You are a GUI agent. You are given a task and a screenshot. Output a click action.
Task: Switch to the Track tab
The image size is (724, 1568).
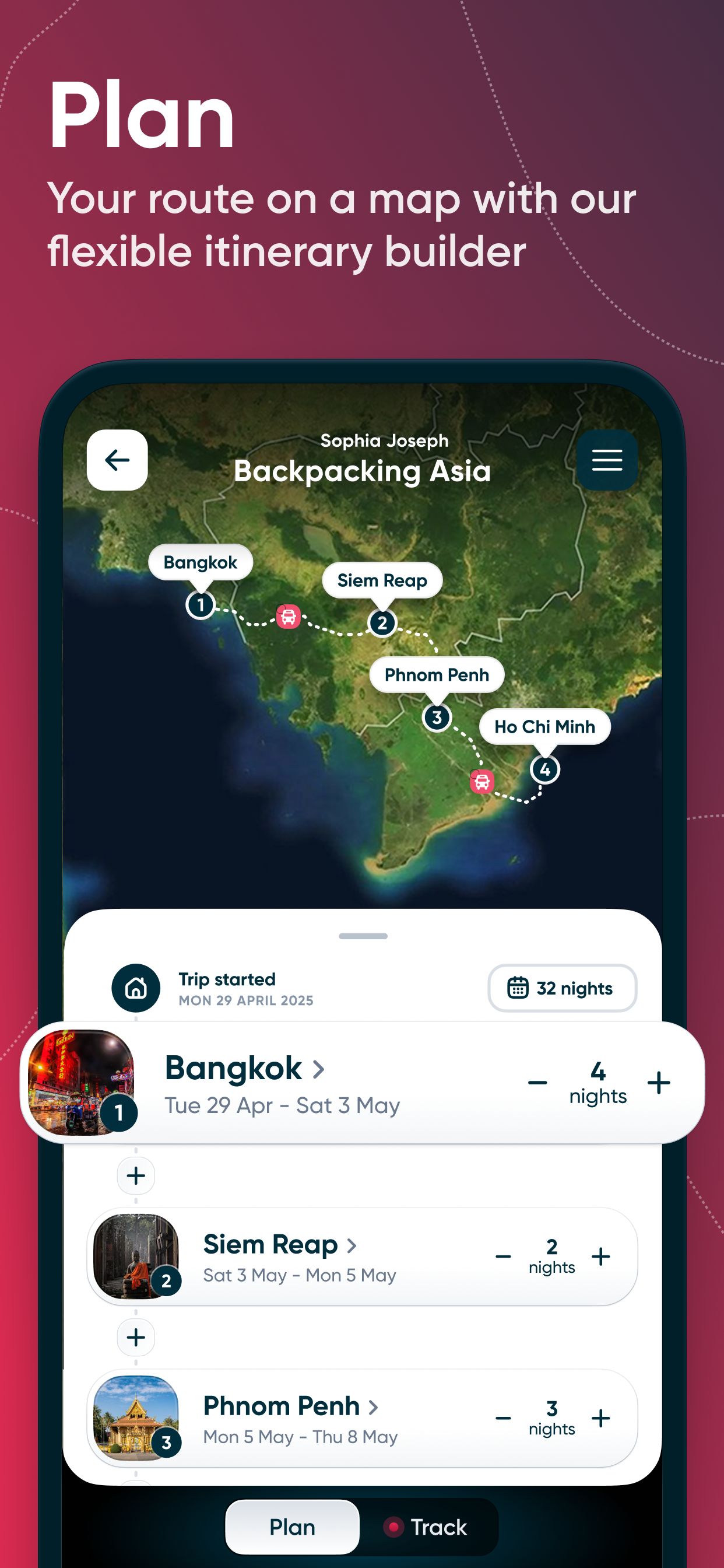426,1527
